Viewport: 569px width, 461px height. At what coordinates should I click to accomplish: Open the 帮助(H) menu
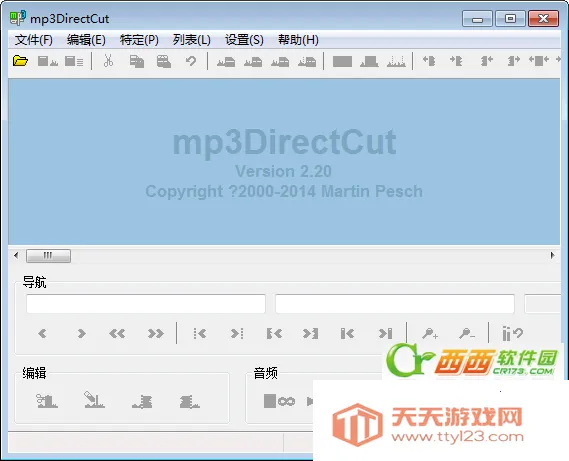pyautogui.click(x=298, y=40)
